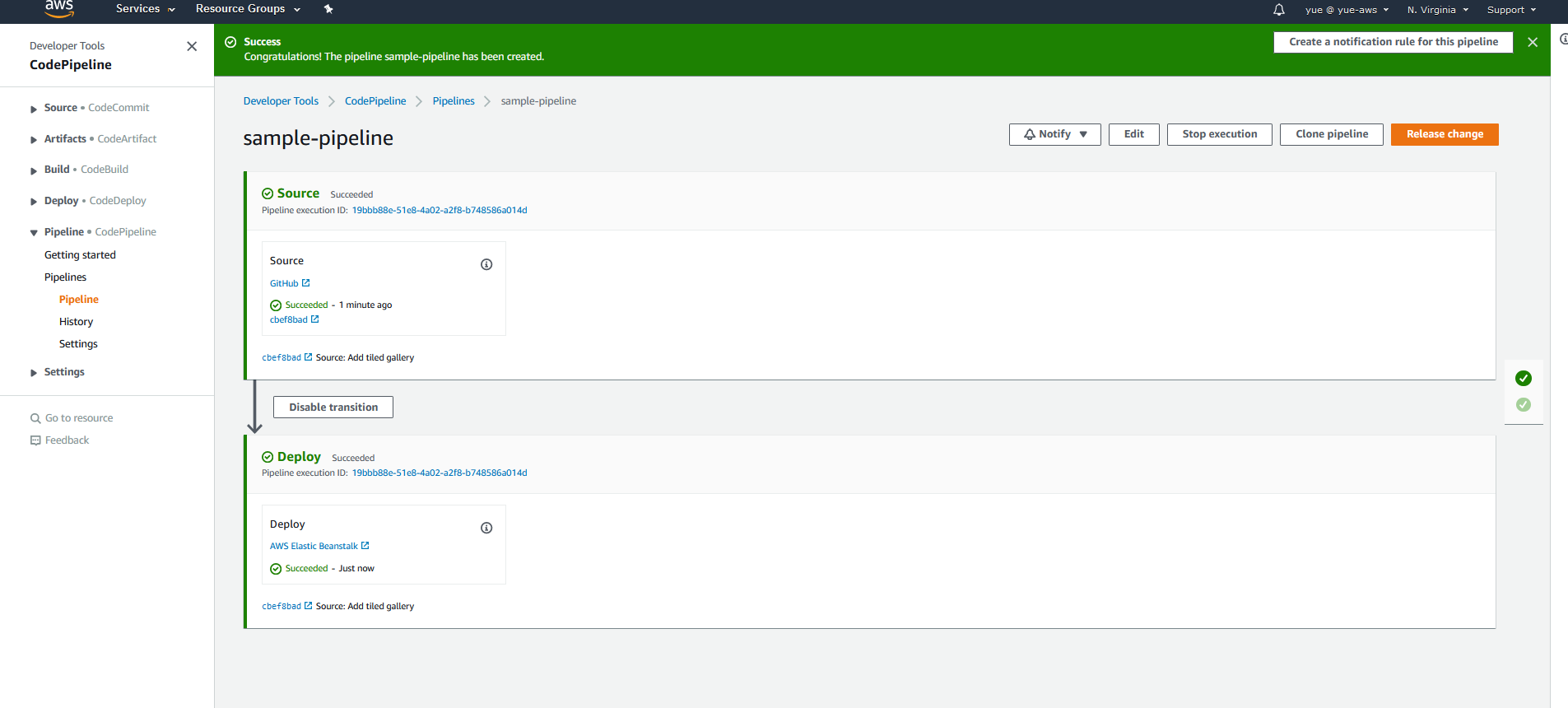Click the Source stage succeeded check icon
Viewport: 1568px width, 708px height.
[268, 193]
